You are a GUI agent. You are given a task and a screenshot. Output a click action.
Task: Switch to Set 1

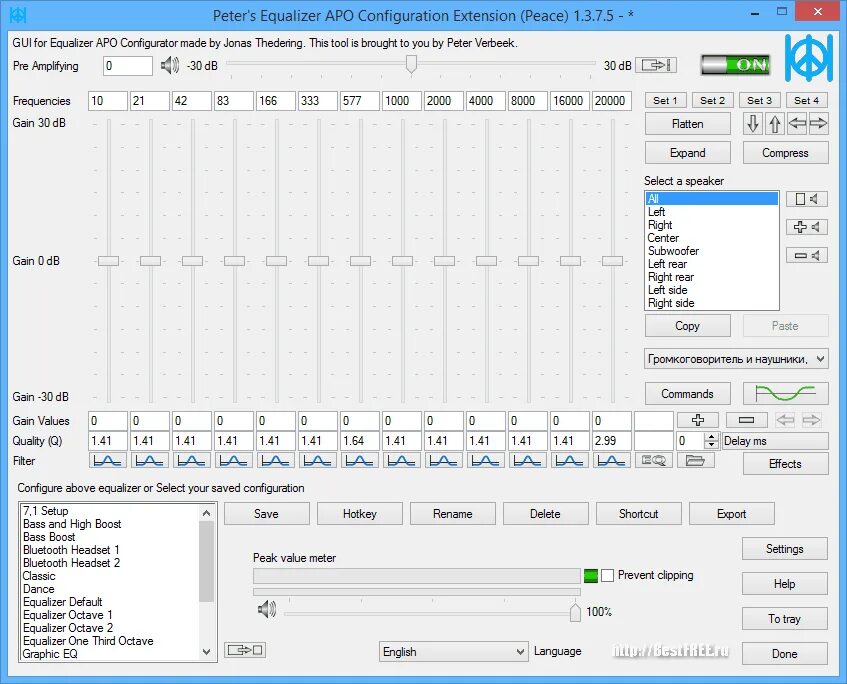(x=665, y=100)
